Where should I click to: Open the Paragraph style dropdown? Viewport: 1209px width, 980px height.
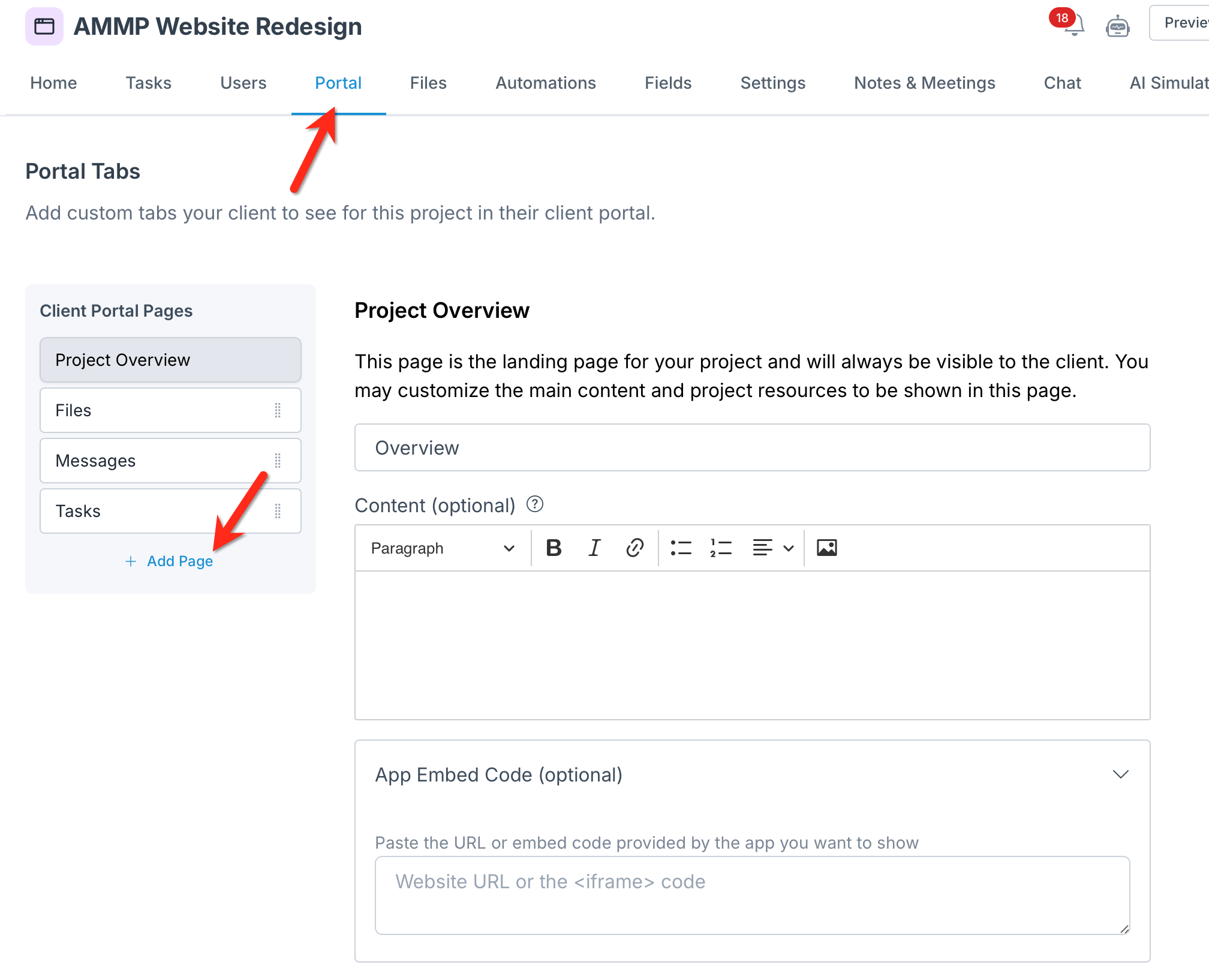[x=443, y=548]
